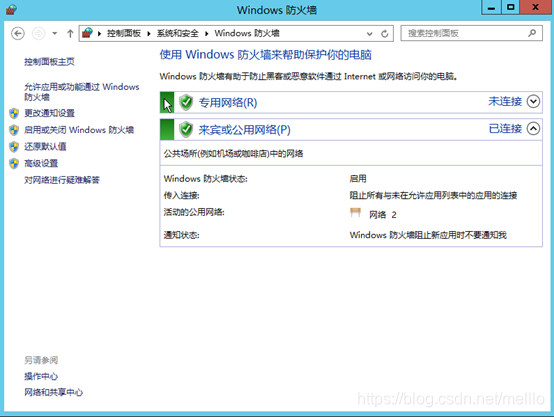This screenshot has height=417, width=554.
Task: Click 网络 2 network name
Action: coord(383,215)
